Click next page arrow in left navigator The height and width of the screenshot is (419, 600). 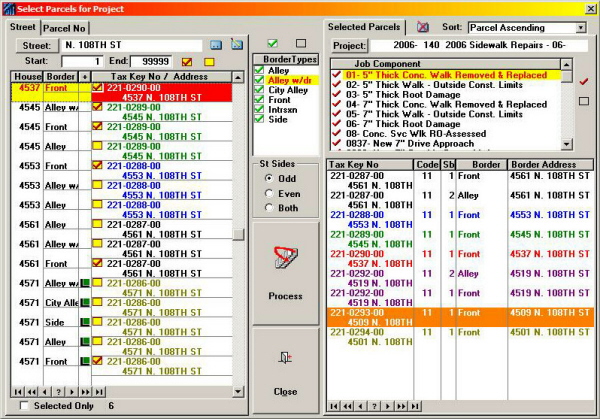[86, 392]
